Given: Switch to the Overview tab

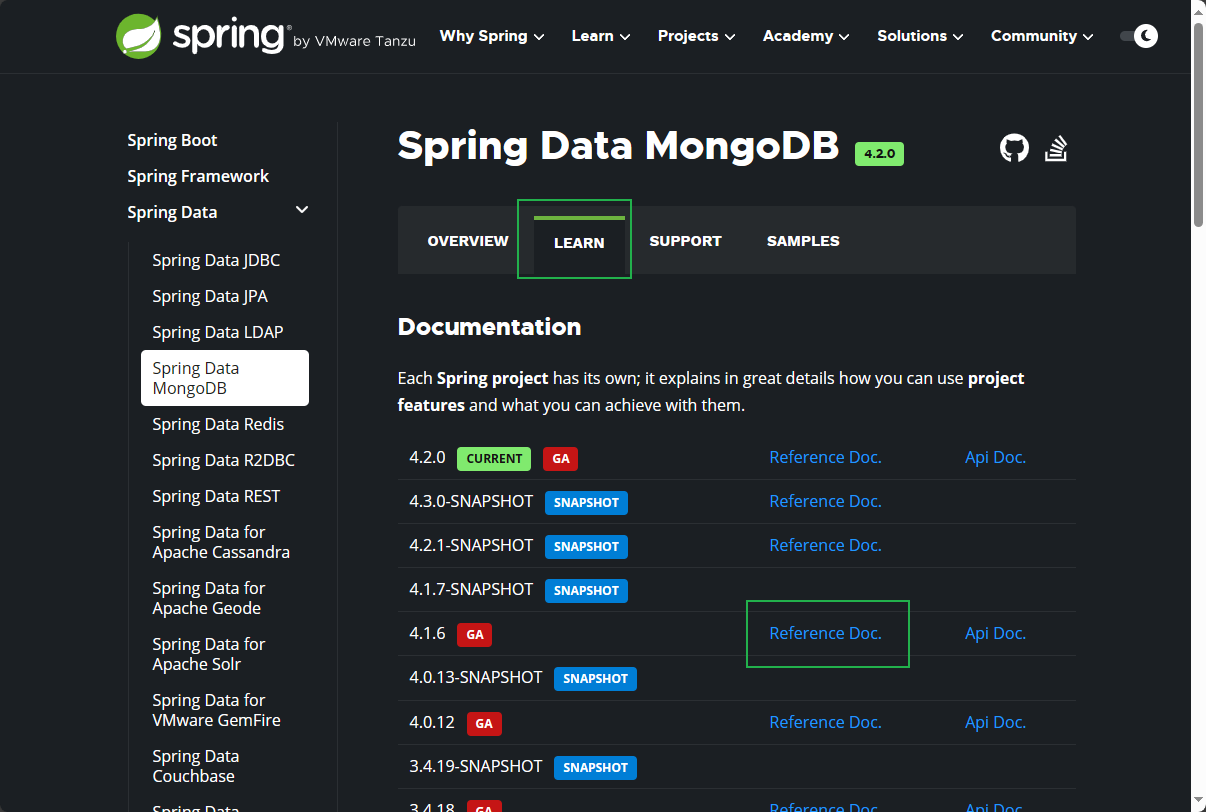Looking at the screenshot, I should click(468, 241).
